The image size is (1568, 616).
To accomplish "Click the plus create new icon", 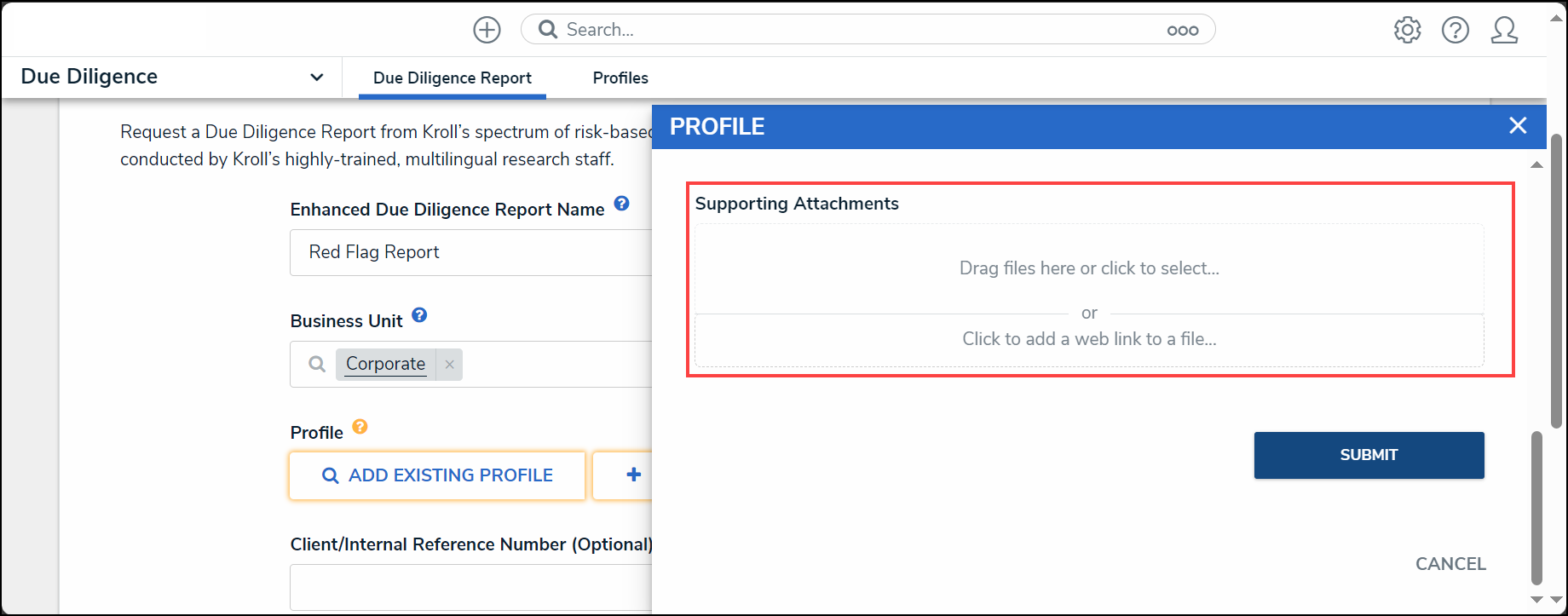I will coord(487,30).
